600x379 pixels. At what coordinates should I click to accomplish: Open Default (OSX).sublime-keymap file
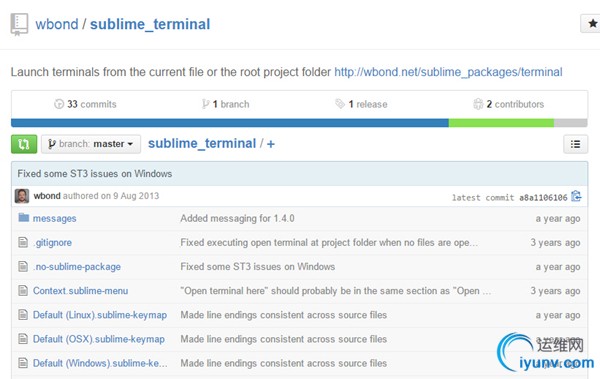tap(99, 339)
